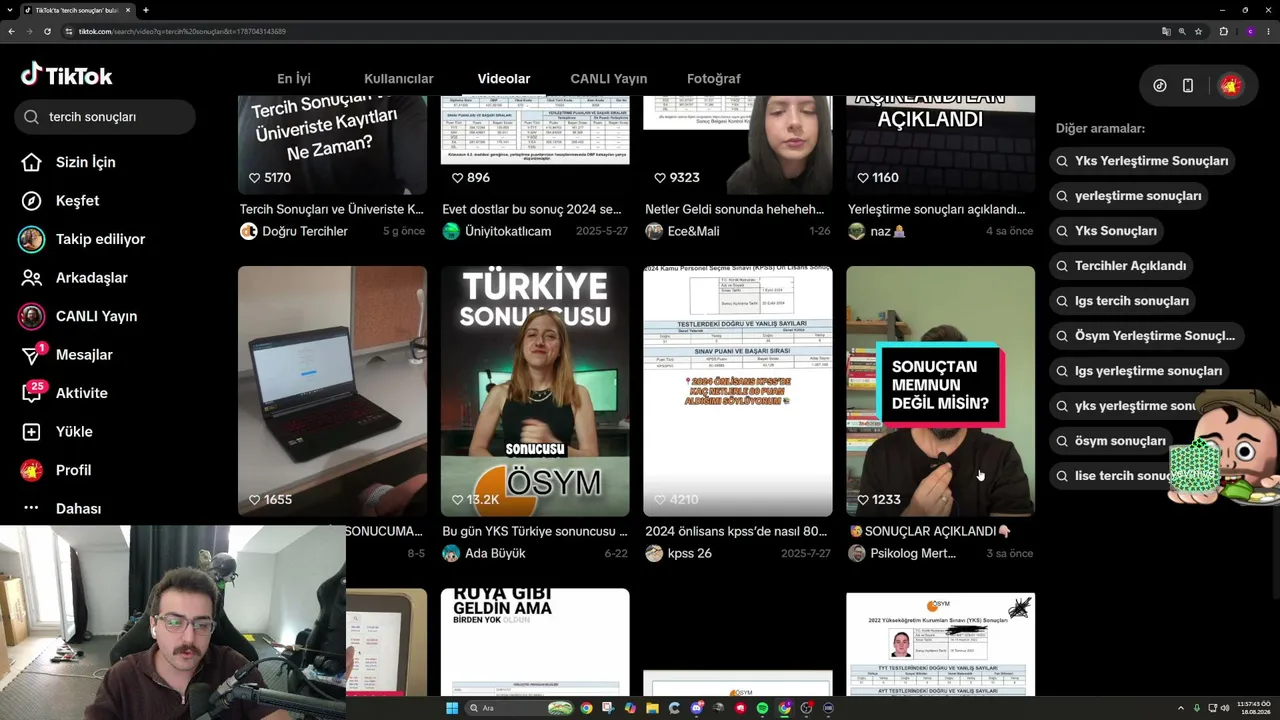This screenshot has height=720, width=1280.
Task: Open the KPSS results video with 4210 likes
Action: [x=738, y=391]
